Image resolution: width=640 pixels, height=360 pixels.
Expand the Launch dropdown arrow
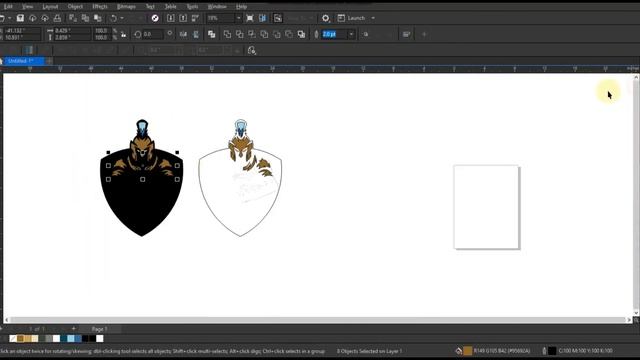point(373,18)
